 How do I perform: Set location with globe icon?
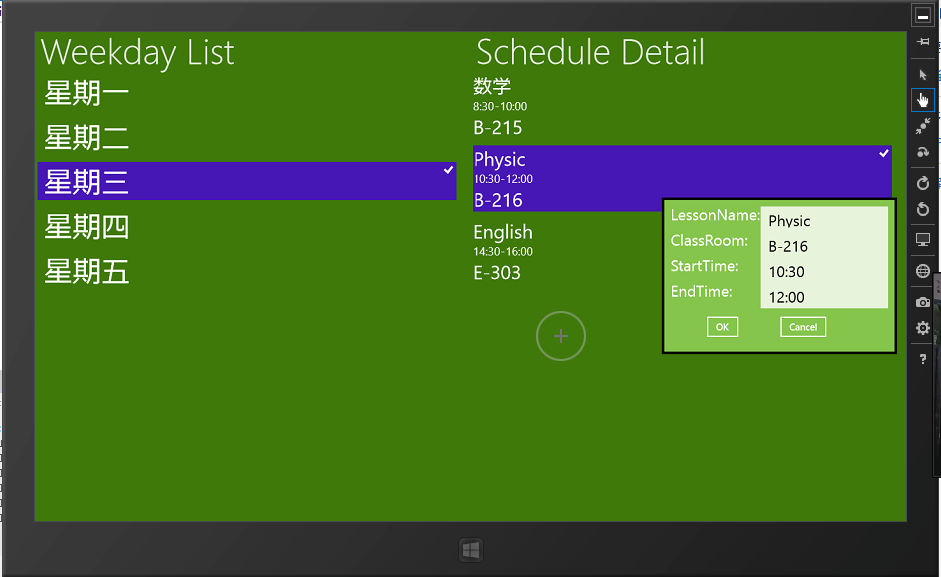[922, 271]
